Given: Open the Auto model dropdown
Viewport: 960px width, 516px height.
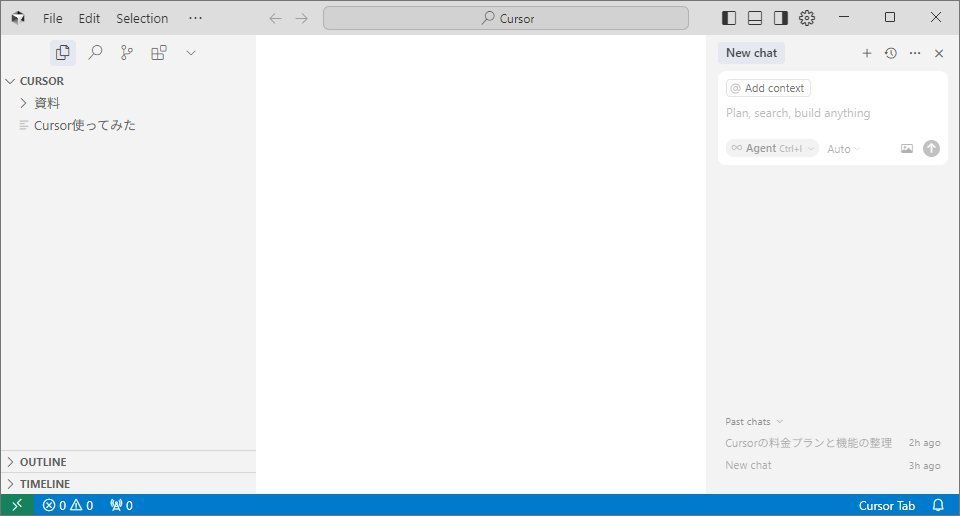Looking at the screenshot, I should coord(843,149).
